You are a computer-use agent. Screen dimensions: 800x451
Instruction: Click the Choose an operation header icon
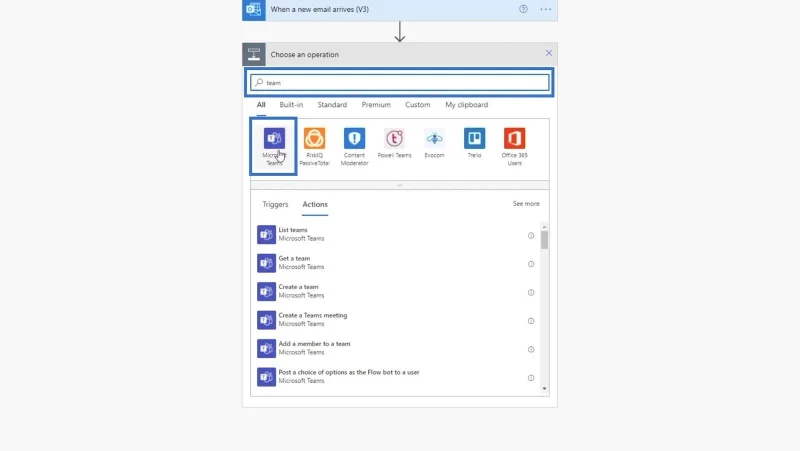pyautogui.click(x=254, y=54)
